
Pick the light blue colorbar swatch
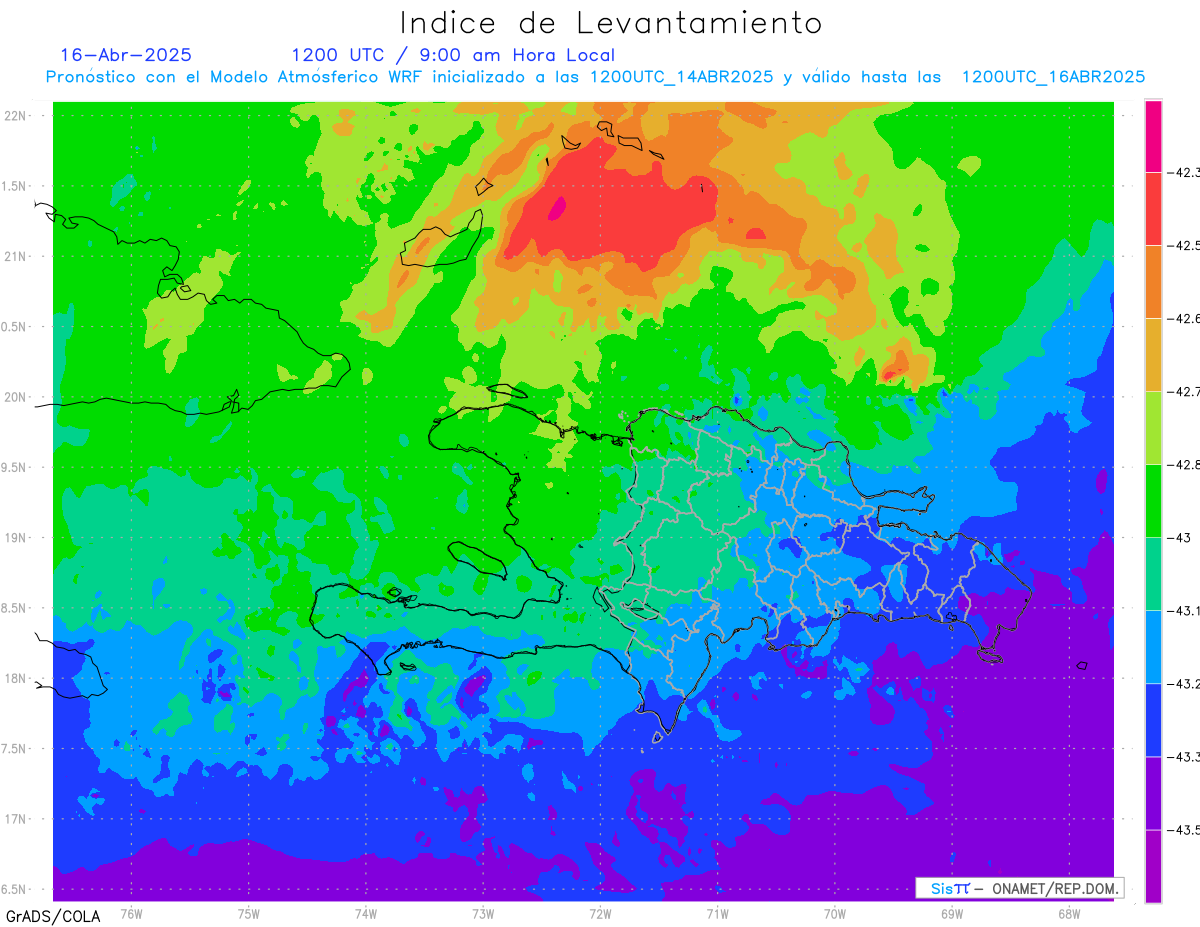(1153, 647)
